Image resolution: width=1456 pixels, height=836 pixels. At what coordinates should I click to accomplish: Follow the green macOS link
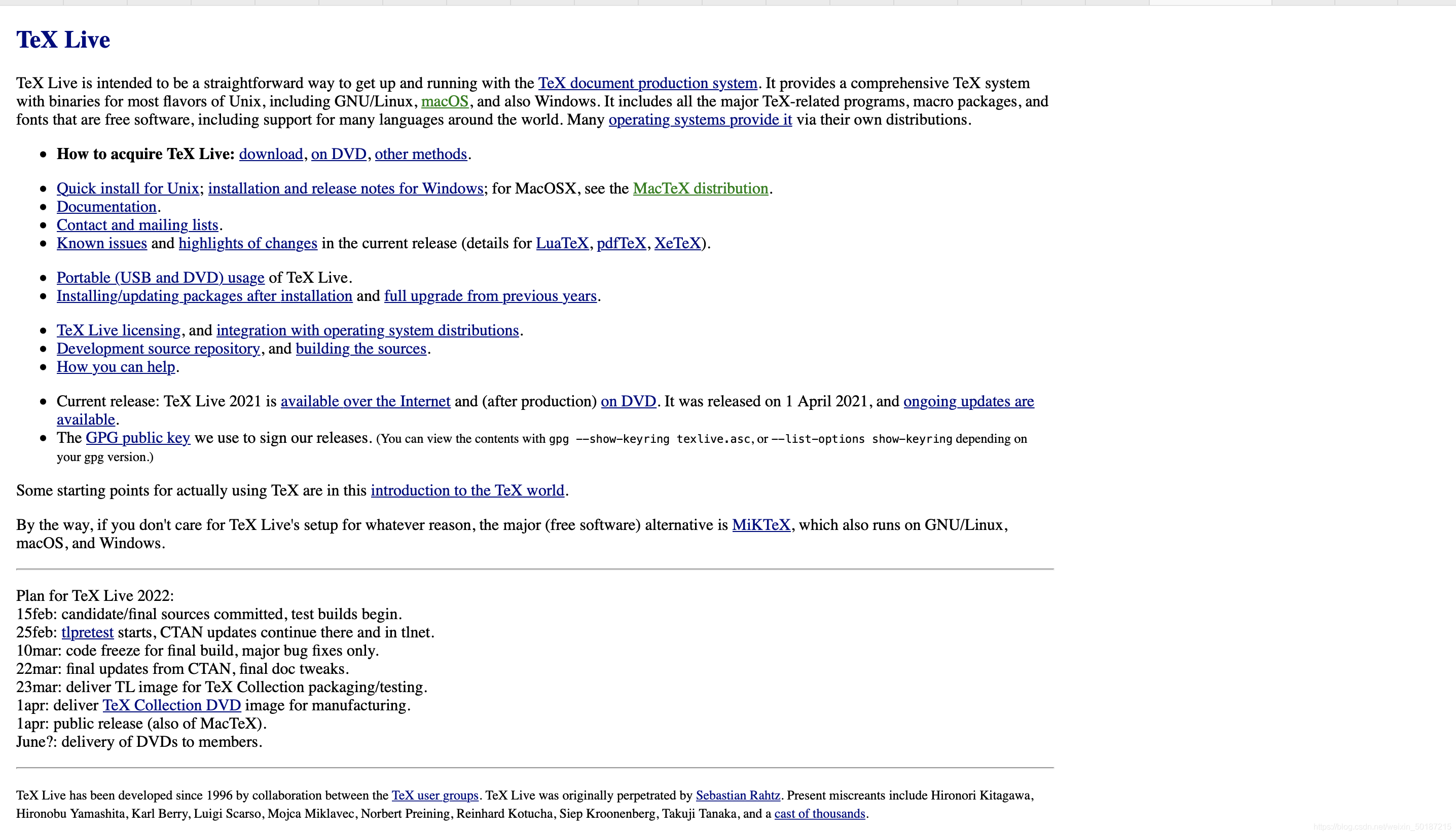point(445,101)
